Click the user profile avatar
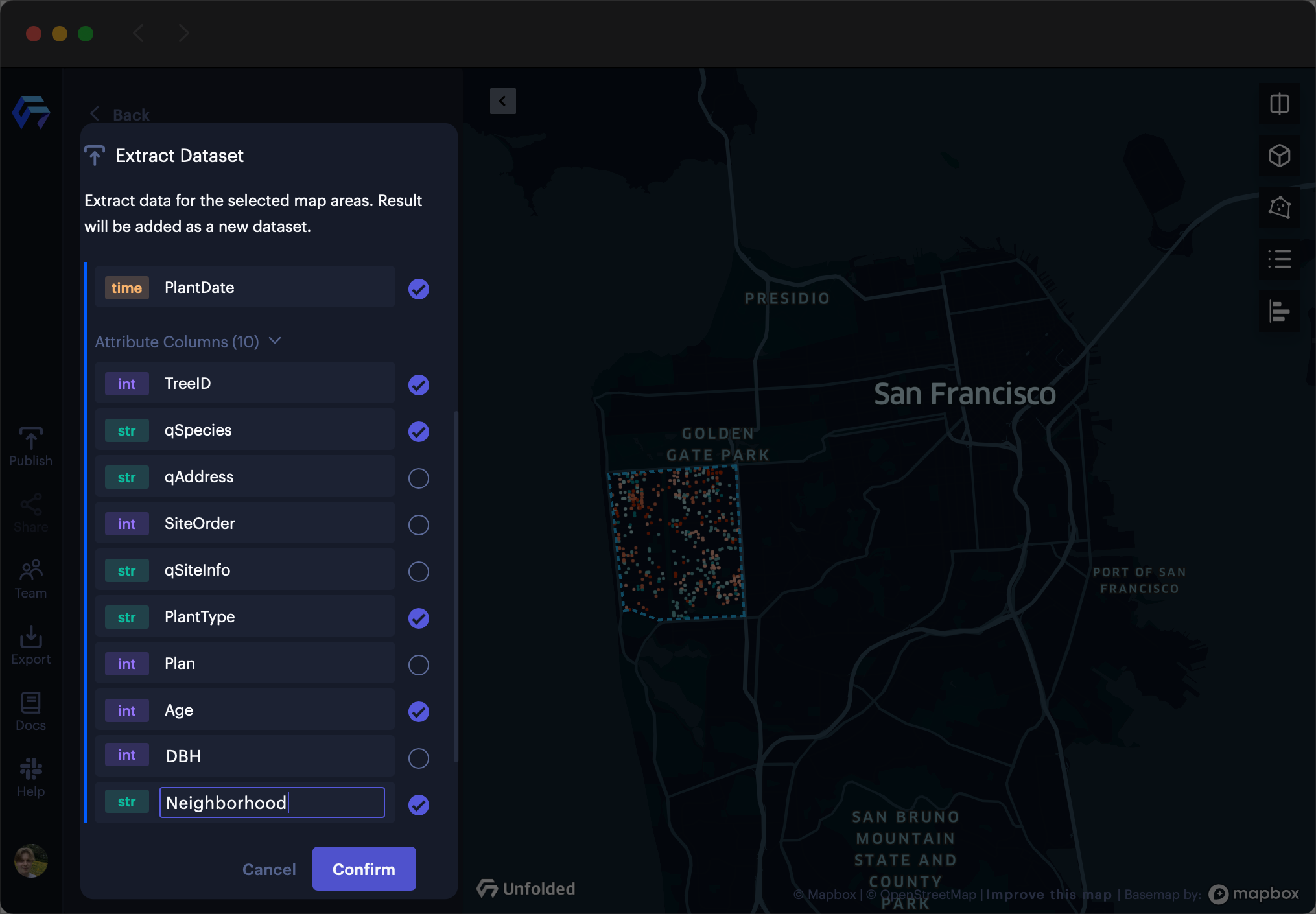Viewport: 1316px width, 914px height. pos(30,860)
